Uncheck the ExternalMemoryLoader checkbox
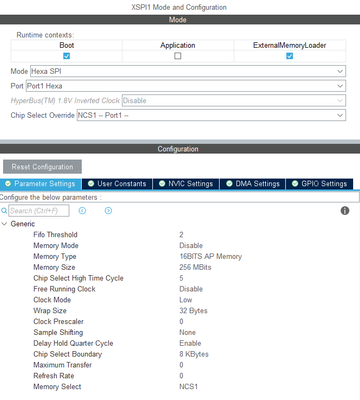 (x=289, y=56)
